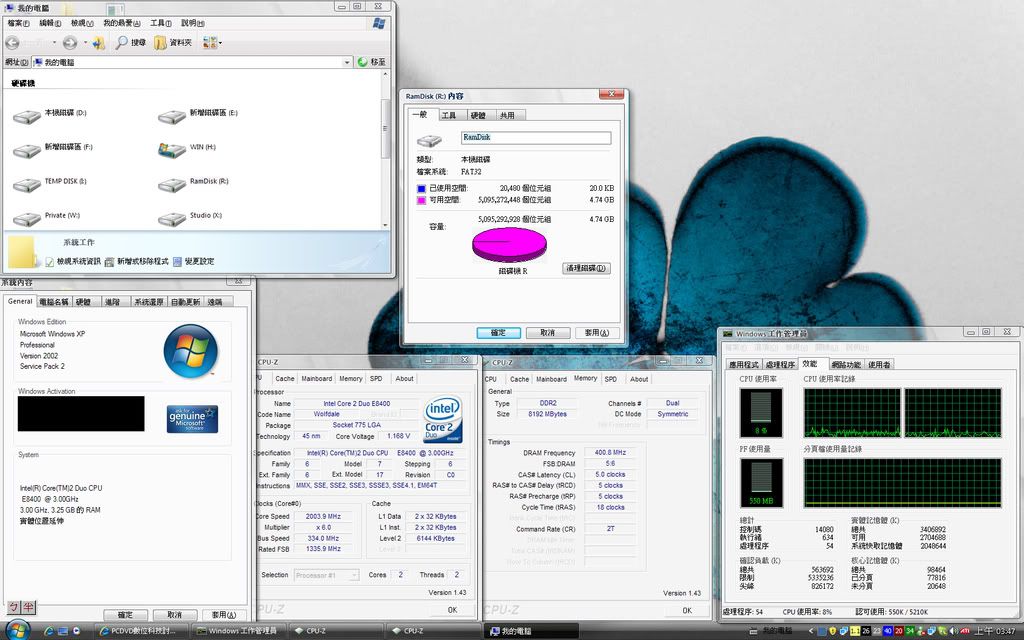Open PCDVD browser taskbar button
Screen dimensions: 1024x640
tap(142, 631)
